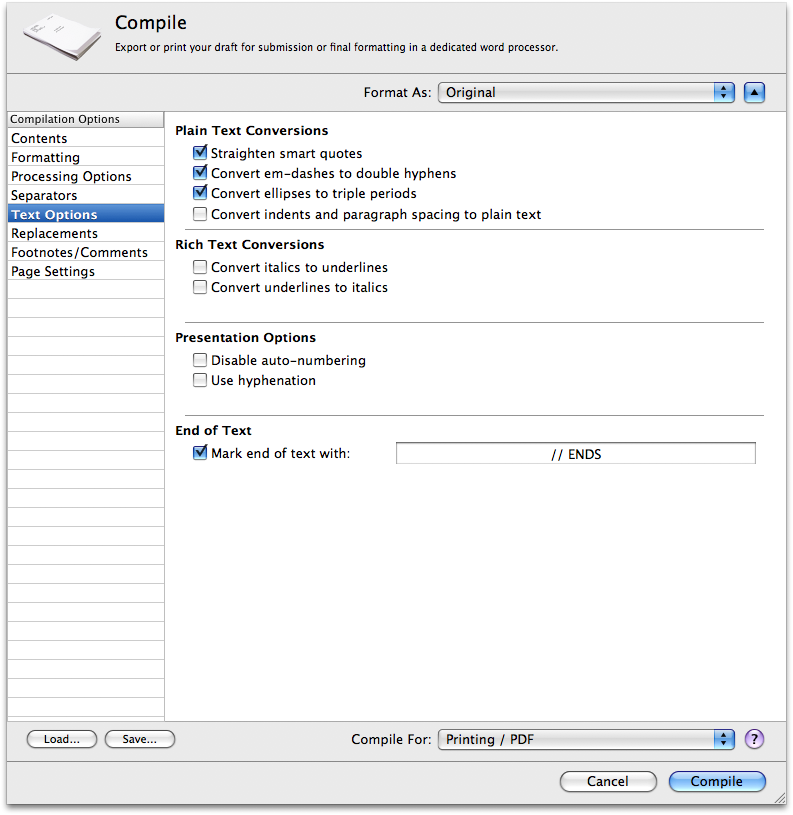Turn on Use hyphenation option
The width and height of the screenshot is (793, 815).
click(x=201, y=381)
